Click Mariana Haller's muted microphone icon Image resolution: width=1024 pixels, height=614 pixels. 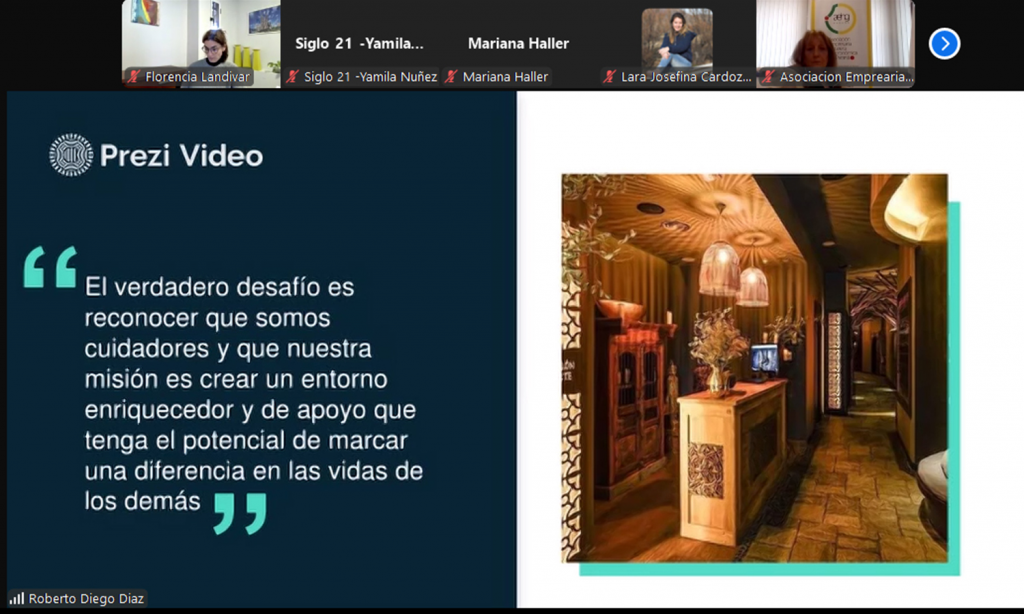[451, 76]
